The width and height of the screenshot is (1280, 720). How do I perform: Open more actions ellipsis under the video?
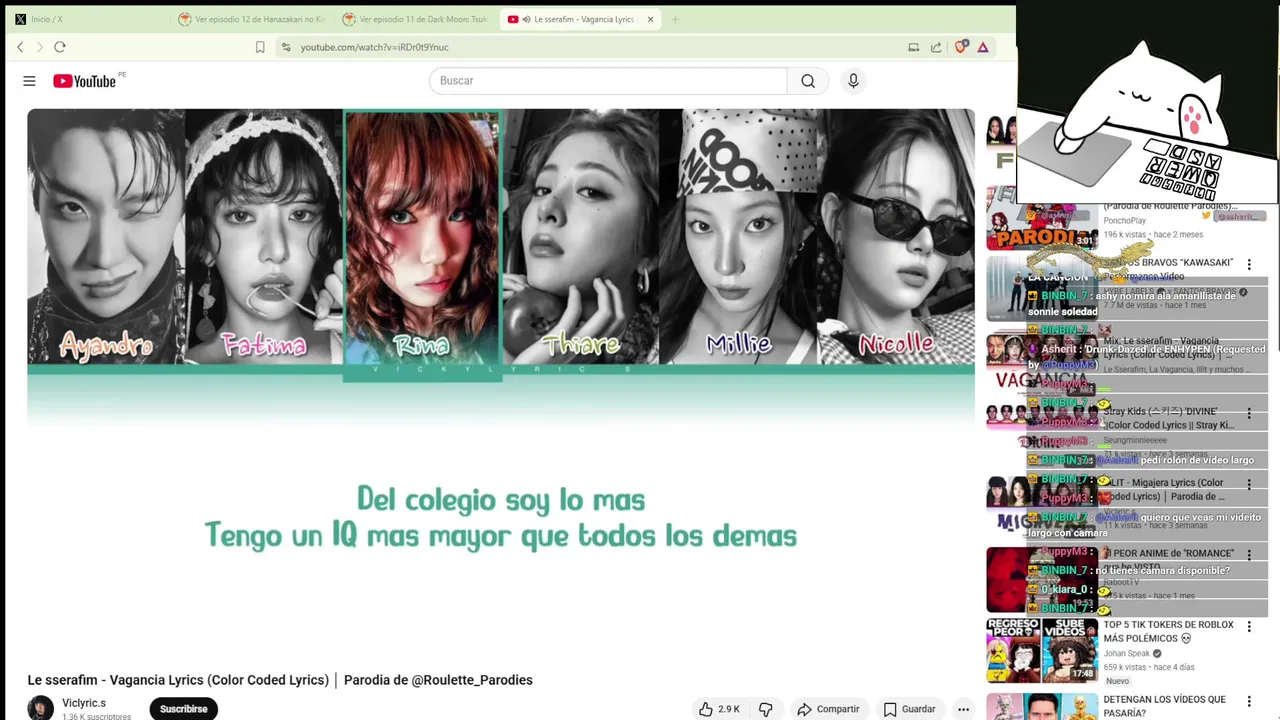963,709
